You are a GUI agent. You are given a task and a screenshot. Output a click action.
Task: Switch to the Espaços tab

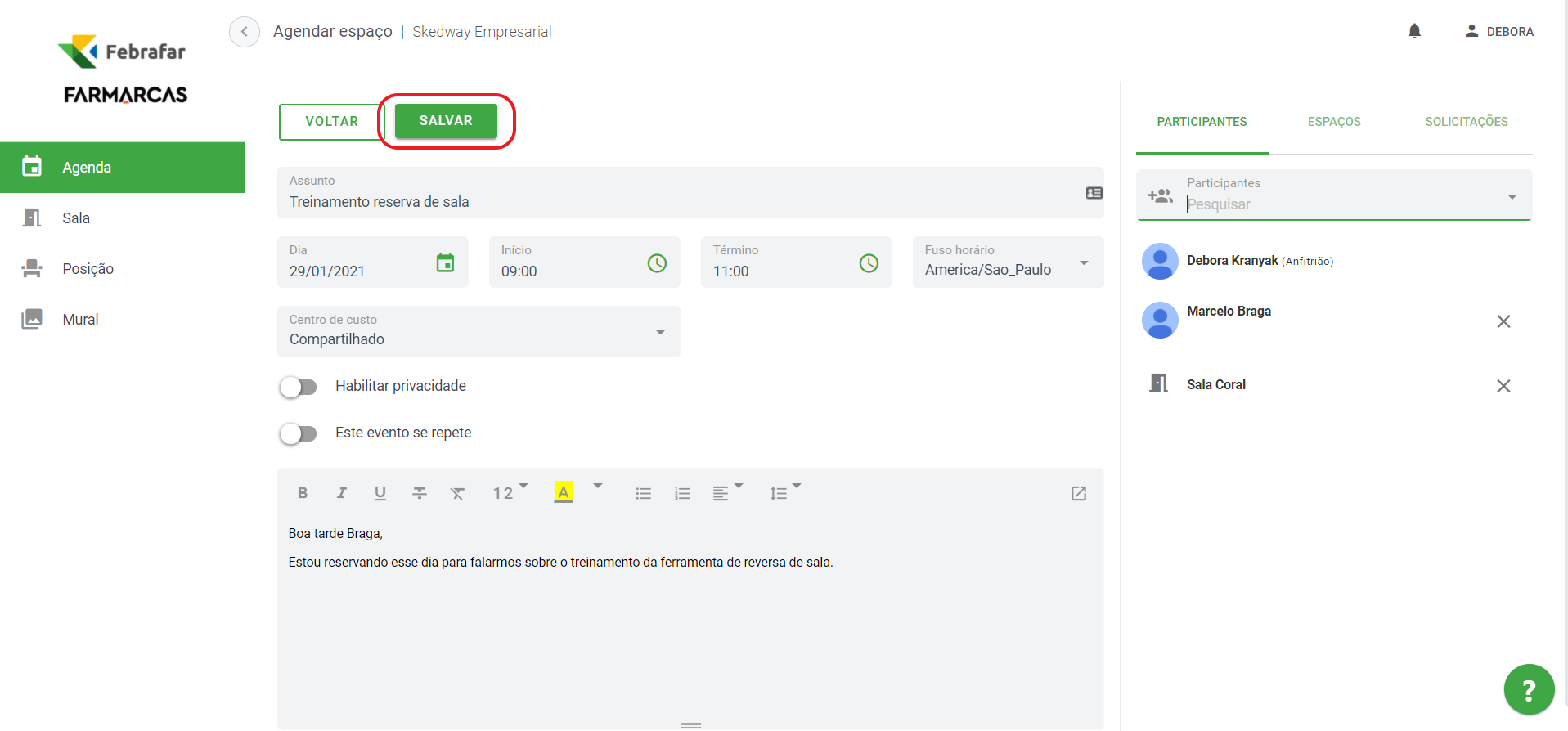point(1334,122)
